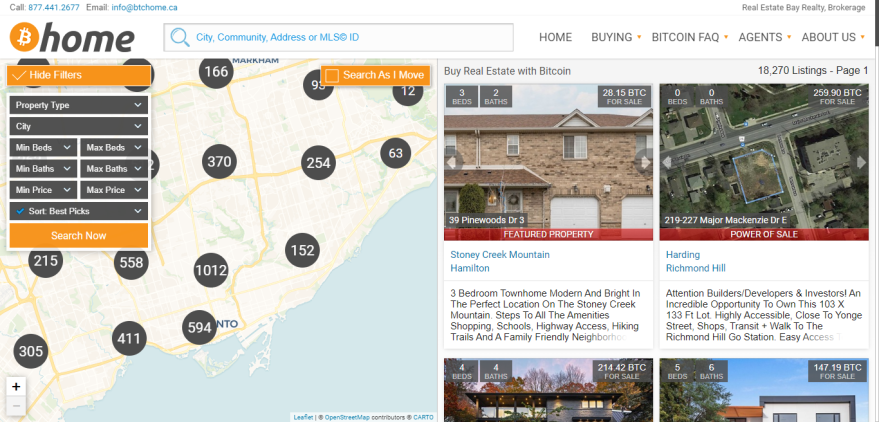Click the Buy Real Estate with Bitcoin heading
The width and height of the screenshot is (879, 422).
[x=507, y=71]
